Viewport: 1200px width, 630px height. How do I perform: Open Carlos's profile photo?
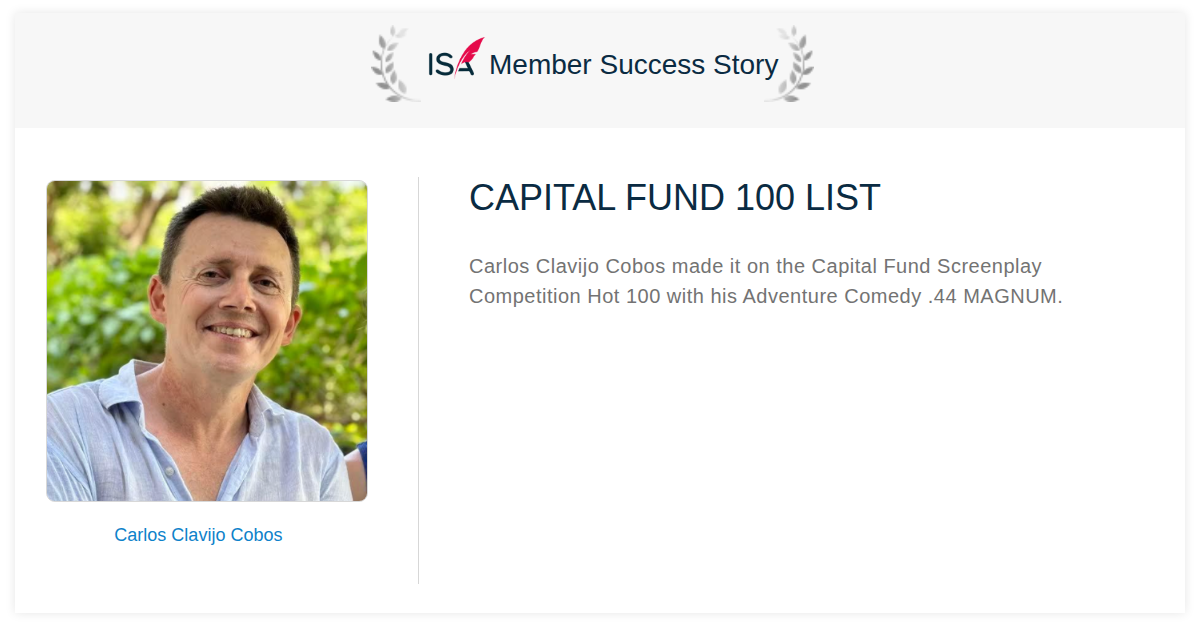pos(207,341)
